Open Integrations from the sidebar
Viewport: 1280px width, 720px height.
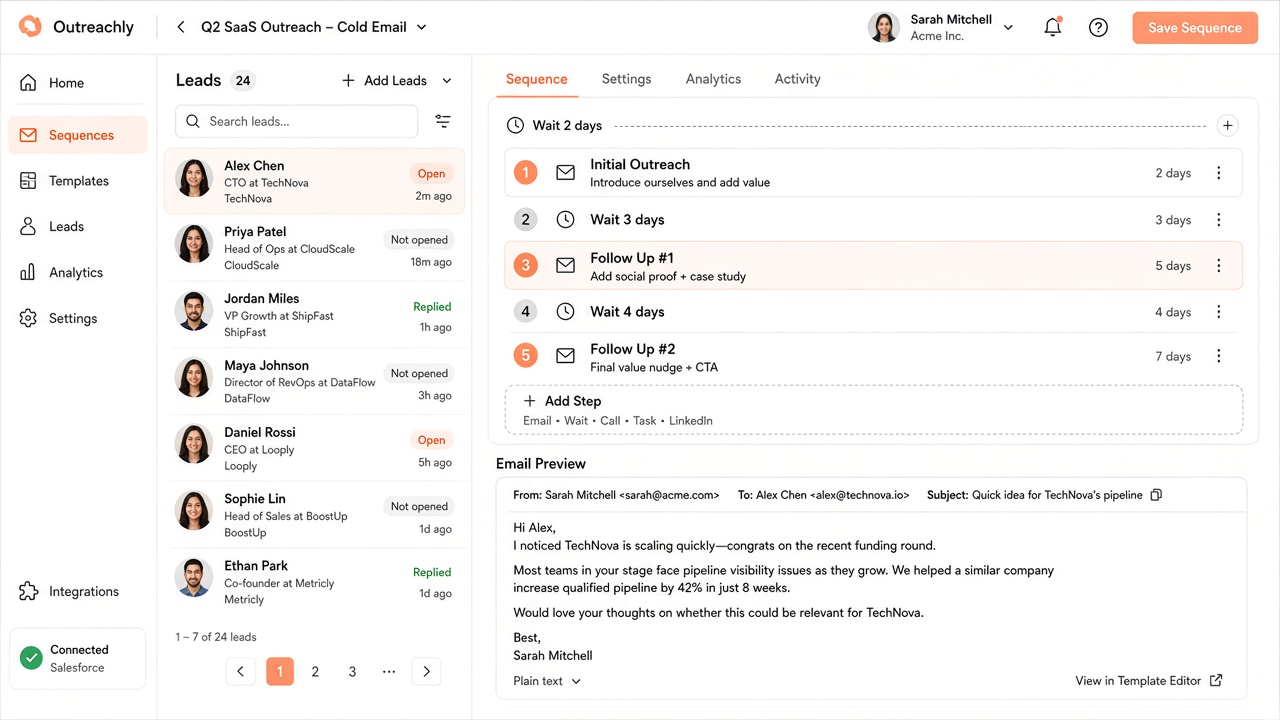[78, 591]
